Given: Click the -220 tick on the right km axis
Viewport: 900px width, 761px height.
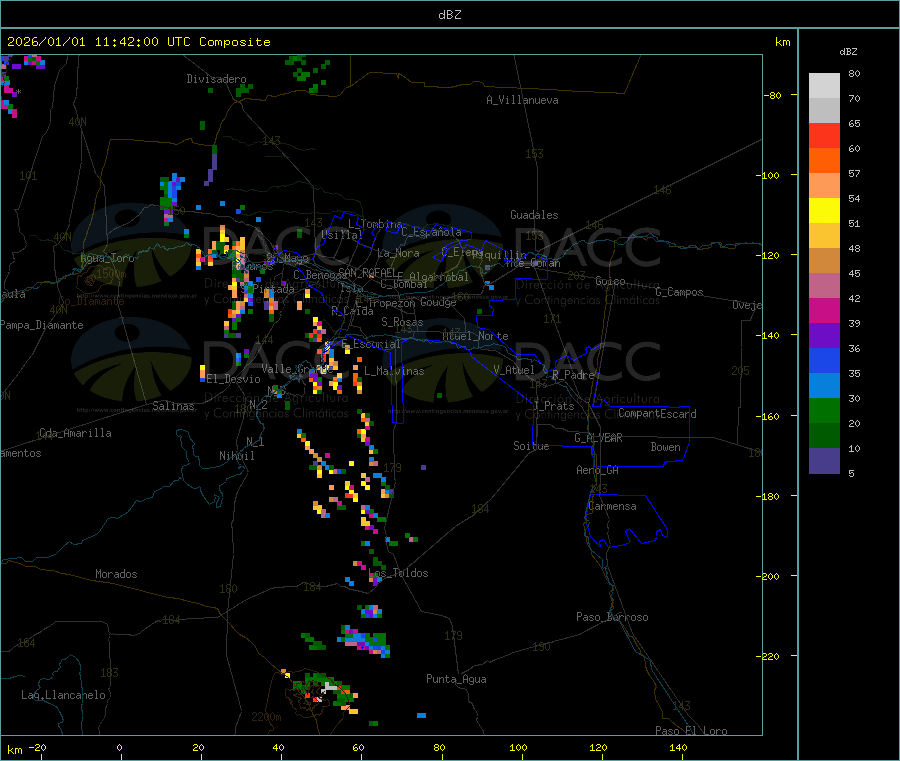Looking at the screenshot, I should point(767,656).
